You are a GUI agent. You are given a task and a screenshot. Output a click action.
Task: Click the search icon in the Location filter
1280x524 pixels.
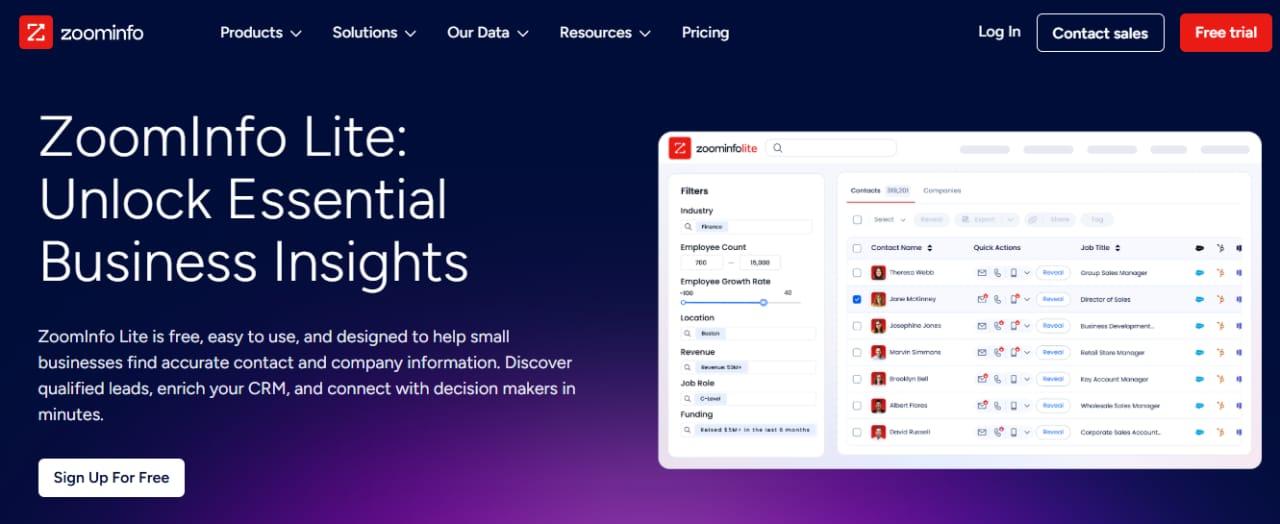(688, 333)
